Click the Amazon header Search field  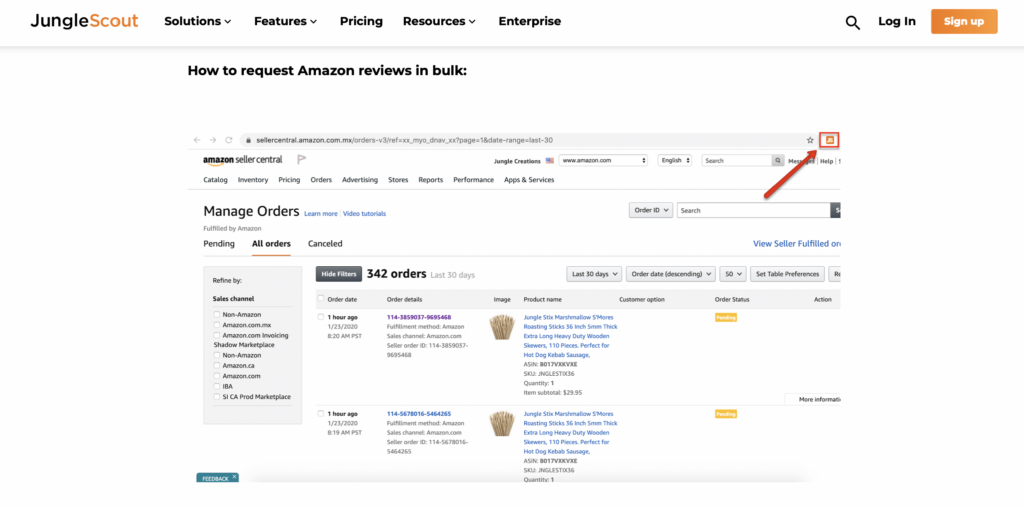tap(737, 160)
